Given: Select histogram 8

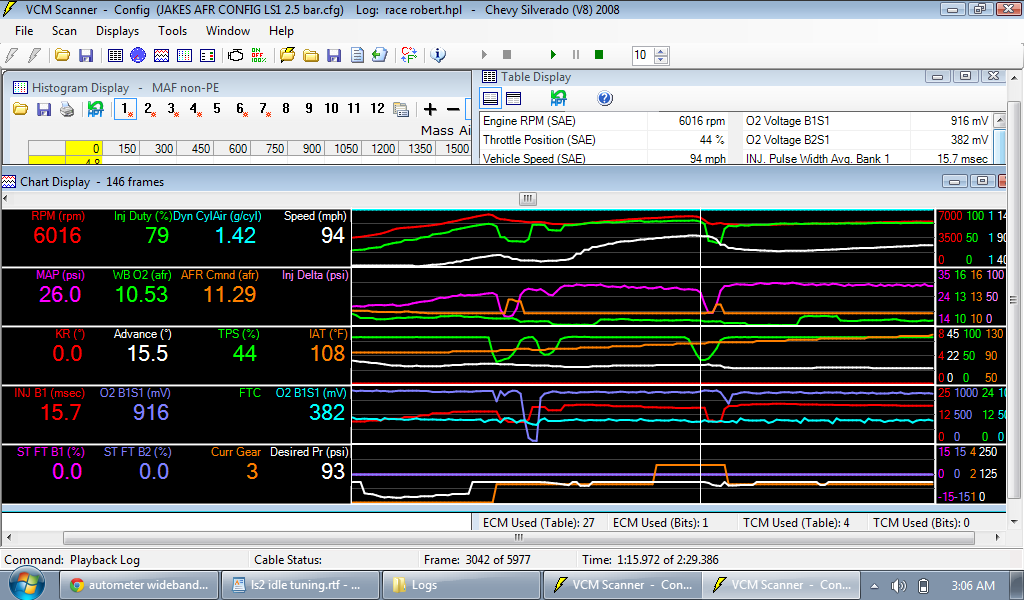Looking at the screenshot, I should [285, 108].
